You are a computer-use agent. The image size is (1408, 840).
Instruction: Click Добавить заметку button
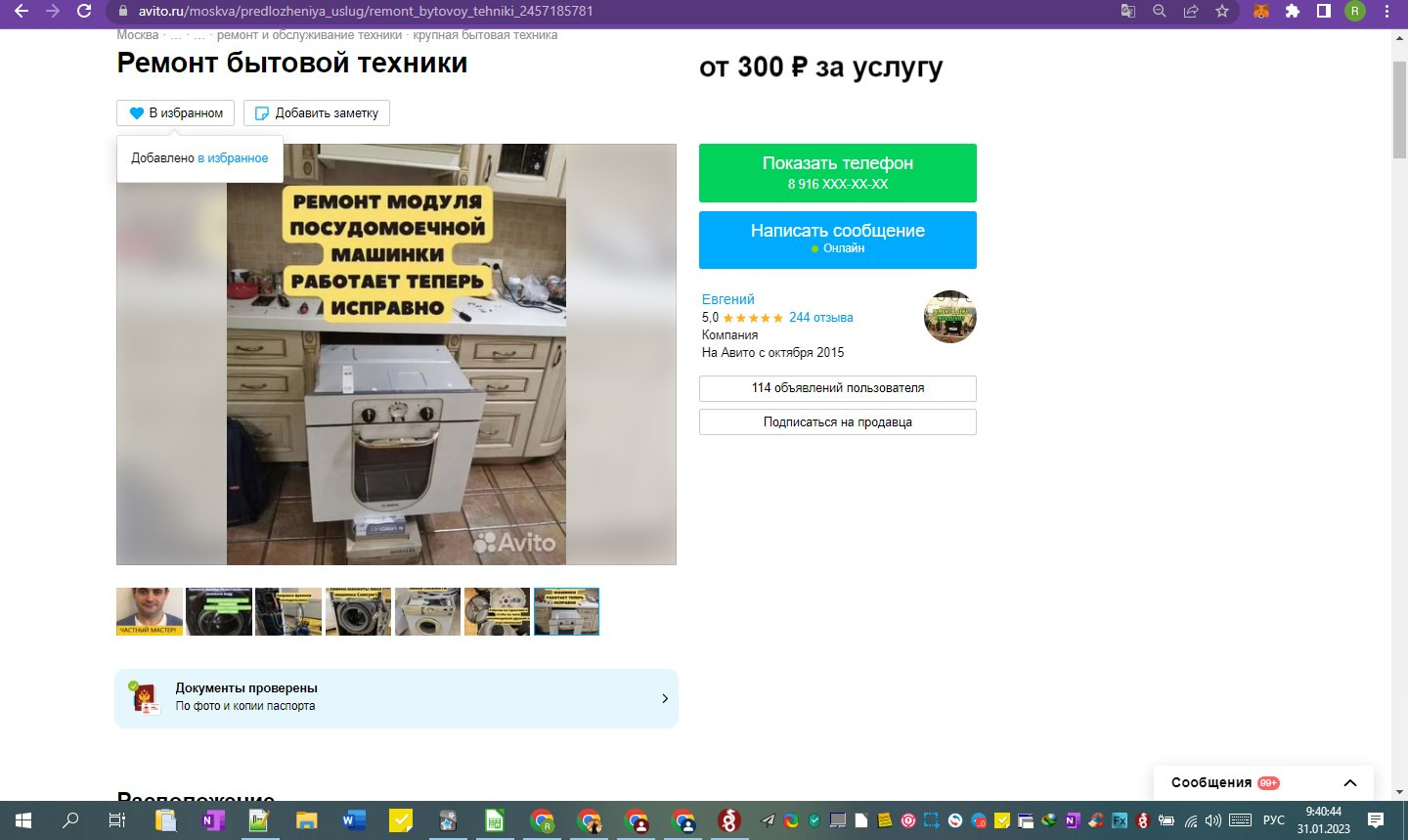(x=317, y=112)
